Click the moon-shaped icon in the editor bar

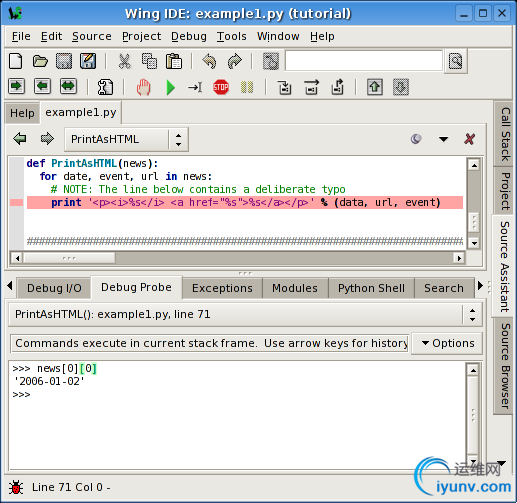pyautogui.click(x=416, y=139)
